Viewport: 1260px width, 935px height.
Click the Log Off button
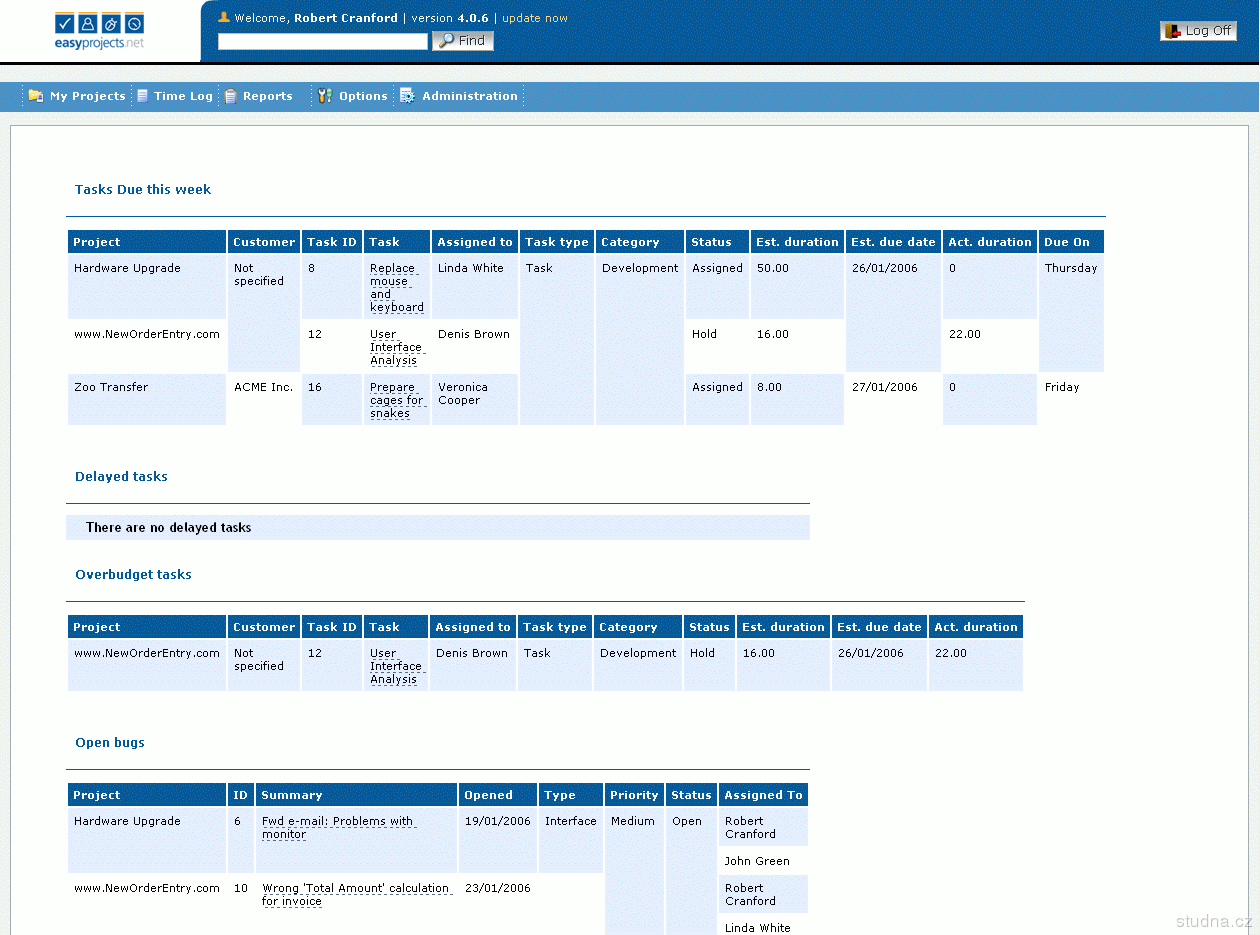1199,31
